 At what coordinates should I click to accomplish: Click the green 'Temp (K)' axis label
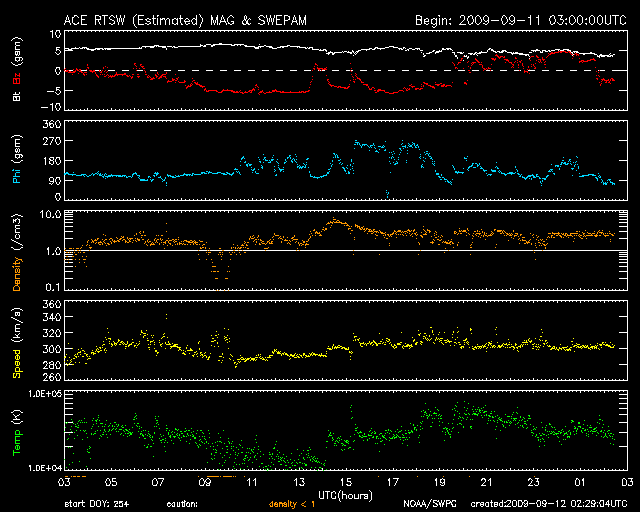17,432
